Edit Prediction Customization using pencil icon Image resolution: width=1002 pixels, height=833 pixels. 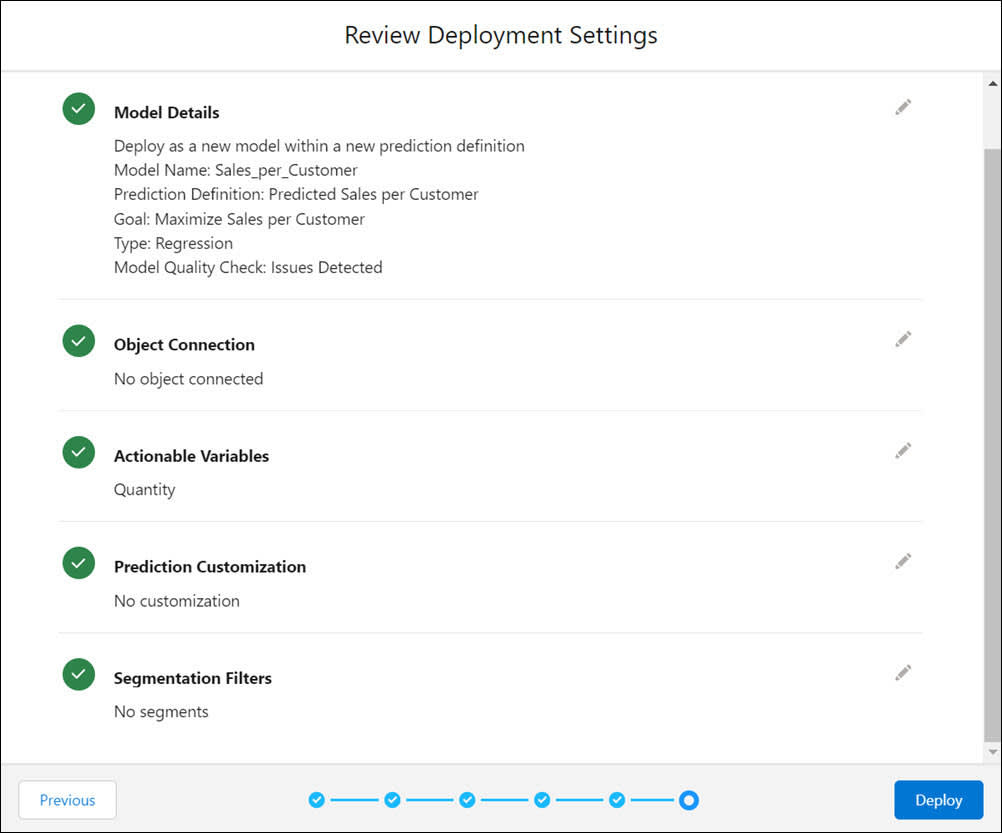[903, 562]
